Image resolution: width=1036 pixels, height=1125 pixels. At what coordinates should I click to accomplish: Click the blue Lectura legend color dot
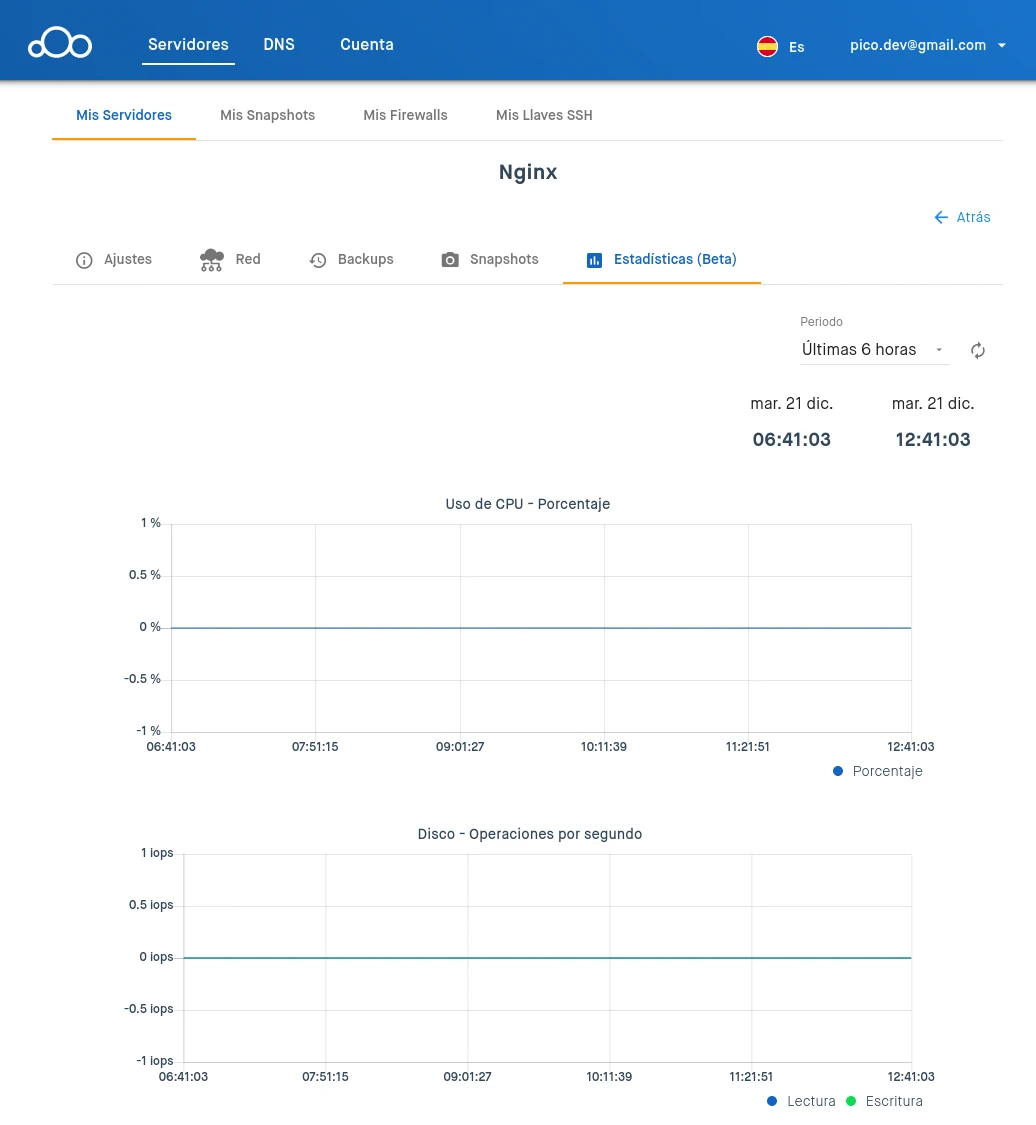tap(772, 1101)
